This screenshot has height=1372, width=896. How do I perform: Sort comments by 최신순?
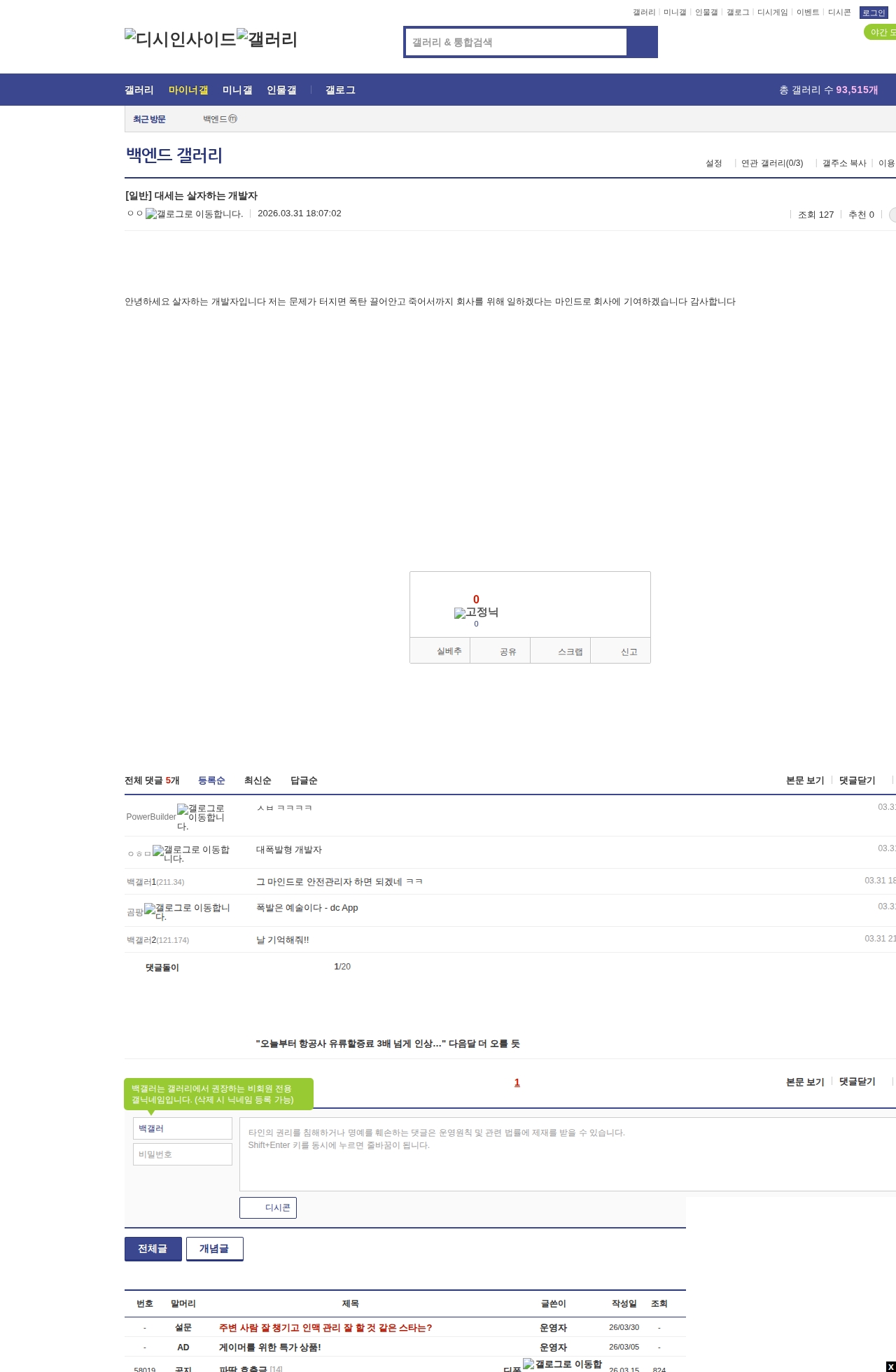coord(258,780)
